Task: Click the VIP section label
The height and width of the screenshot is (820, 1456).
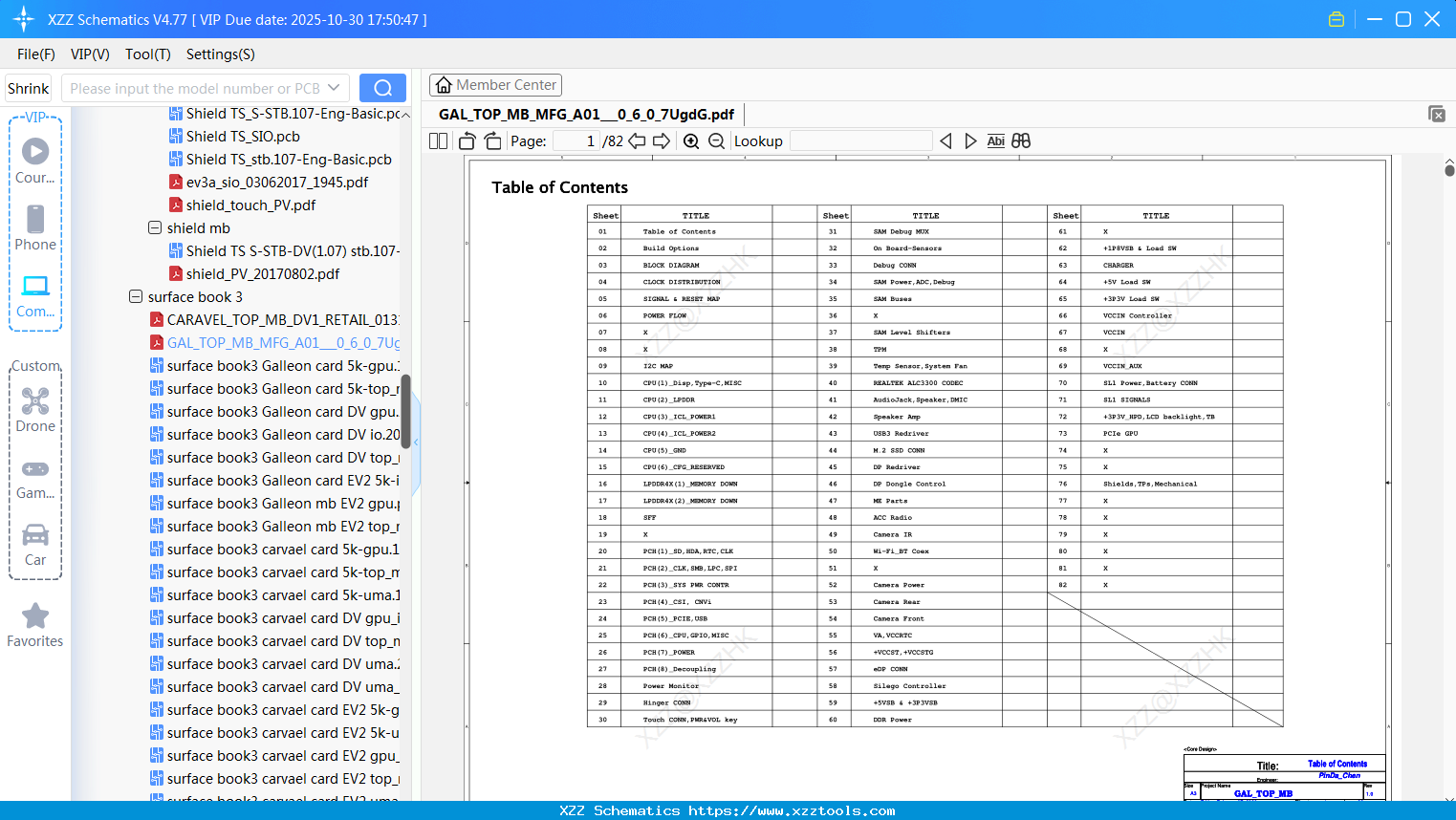Action: pos(35,117)
